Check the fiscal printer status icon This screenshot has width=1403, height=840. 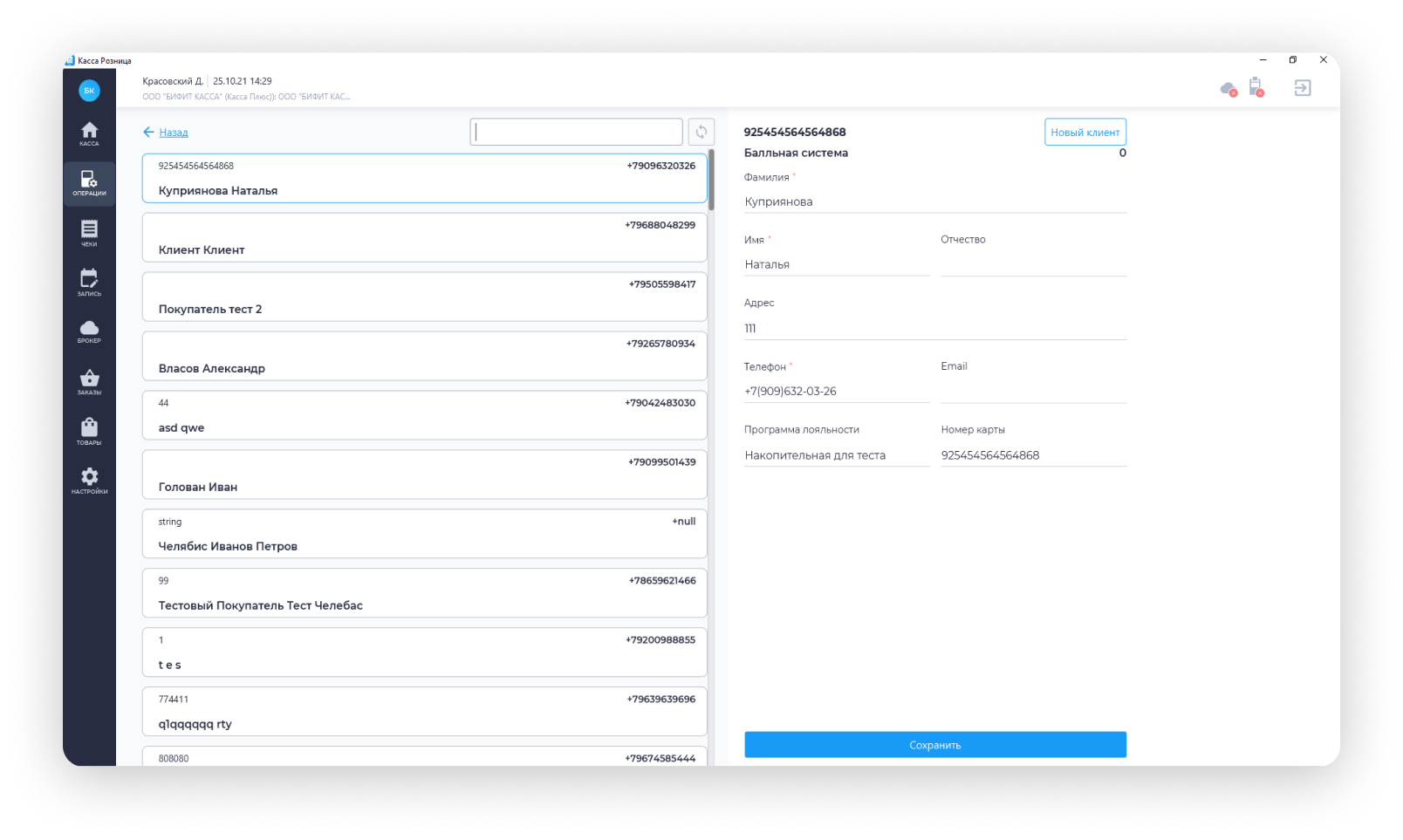1256,87
